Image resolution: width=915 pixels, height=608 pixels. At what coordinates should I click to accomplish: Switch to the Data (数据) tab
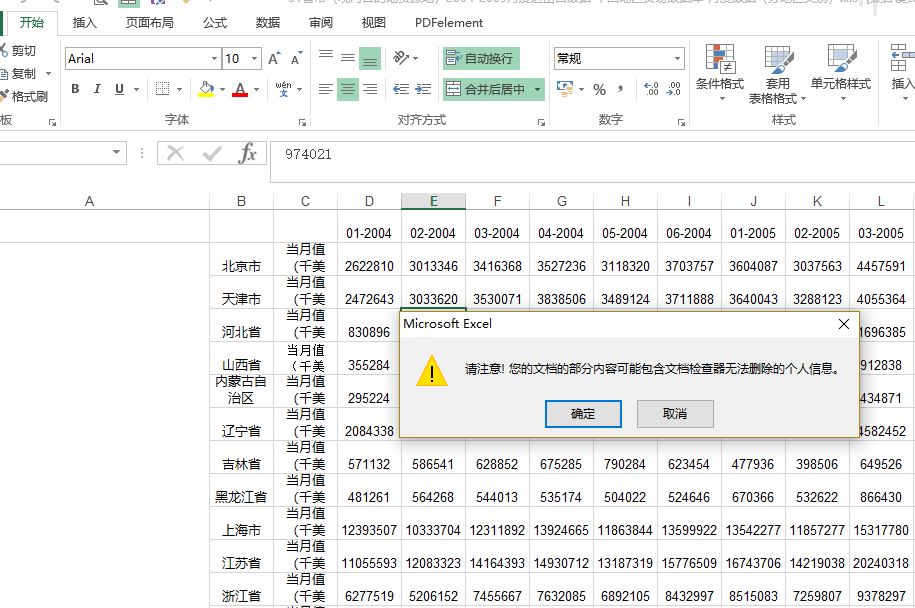268,23
